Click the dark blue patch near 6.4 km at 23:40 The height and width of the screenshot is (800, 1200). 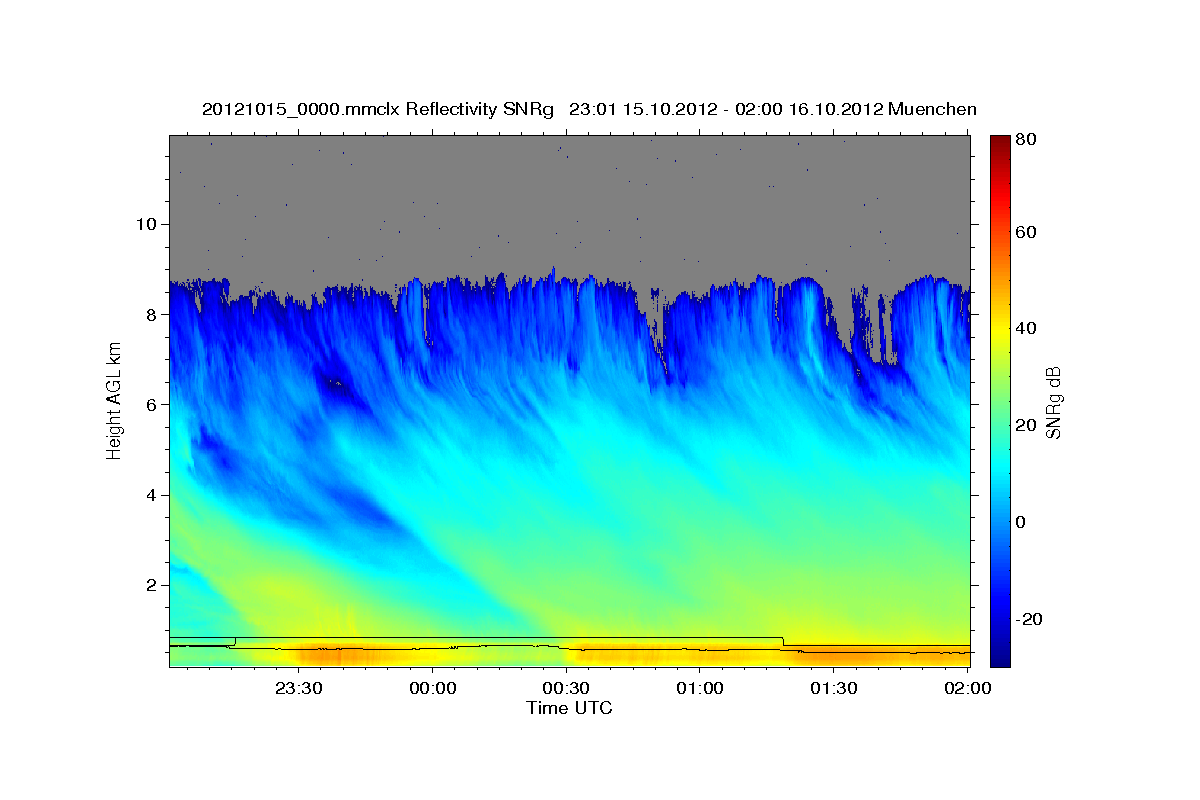336,386
